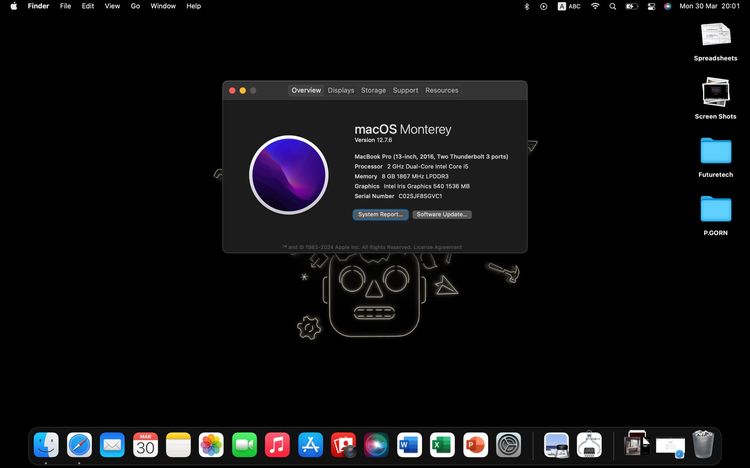Open Control Center

coord(651,6)
